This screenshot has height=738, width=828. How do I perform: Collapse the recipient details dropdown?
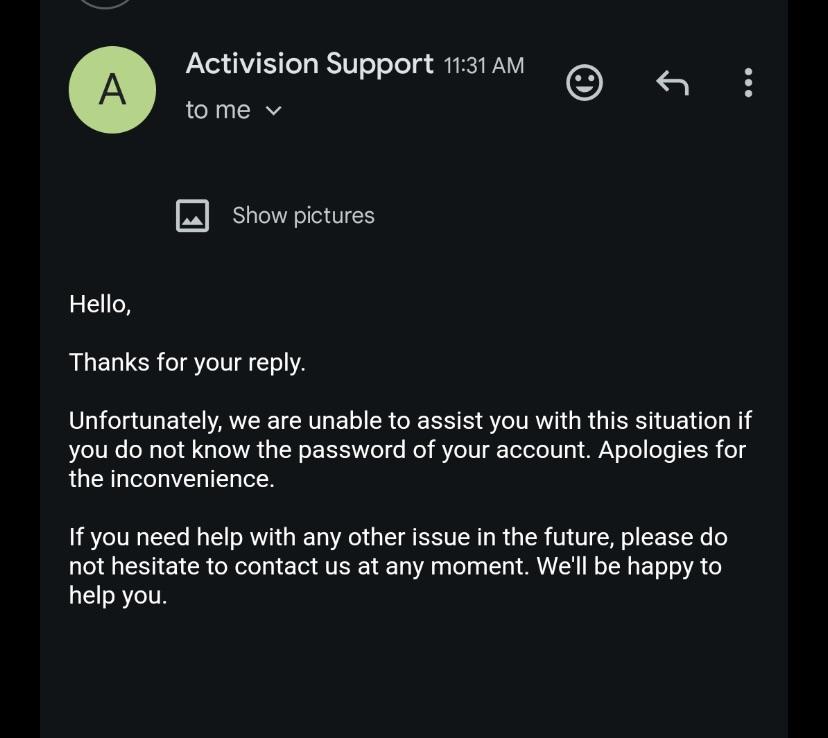(271, 110)
